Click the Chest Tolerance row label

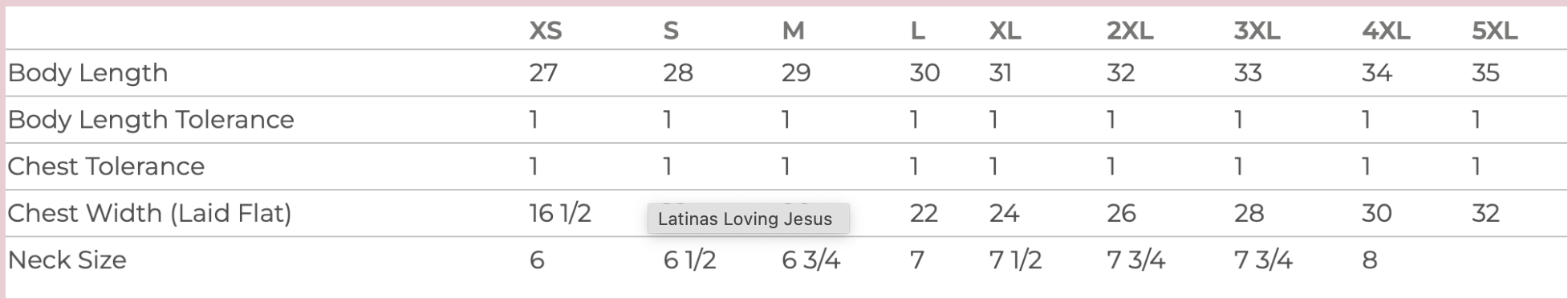[x=106, y=166]
